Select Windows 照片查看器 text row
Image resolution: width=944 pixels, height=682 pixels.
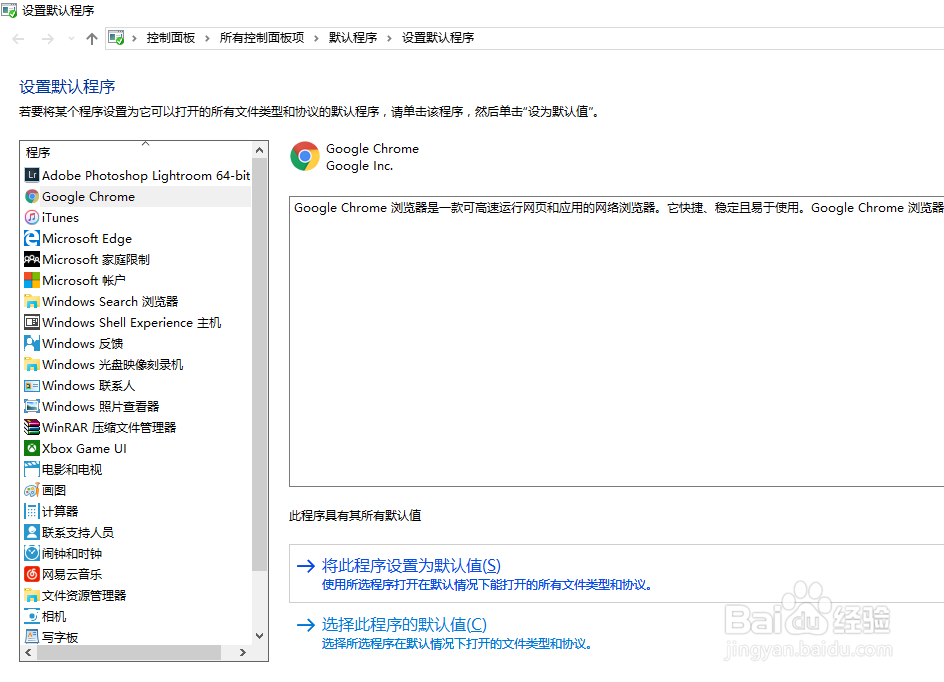point(101,406)
